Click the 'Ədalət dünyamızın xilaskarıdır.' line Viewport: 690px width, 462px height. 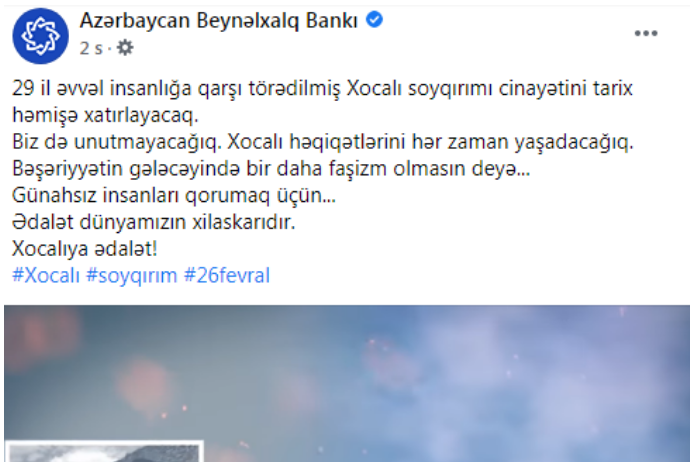coord(153,222)
